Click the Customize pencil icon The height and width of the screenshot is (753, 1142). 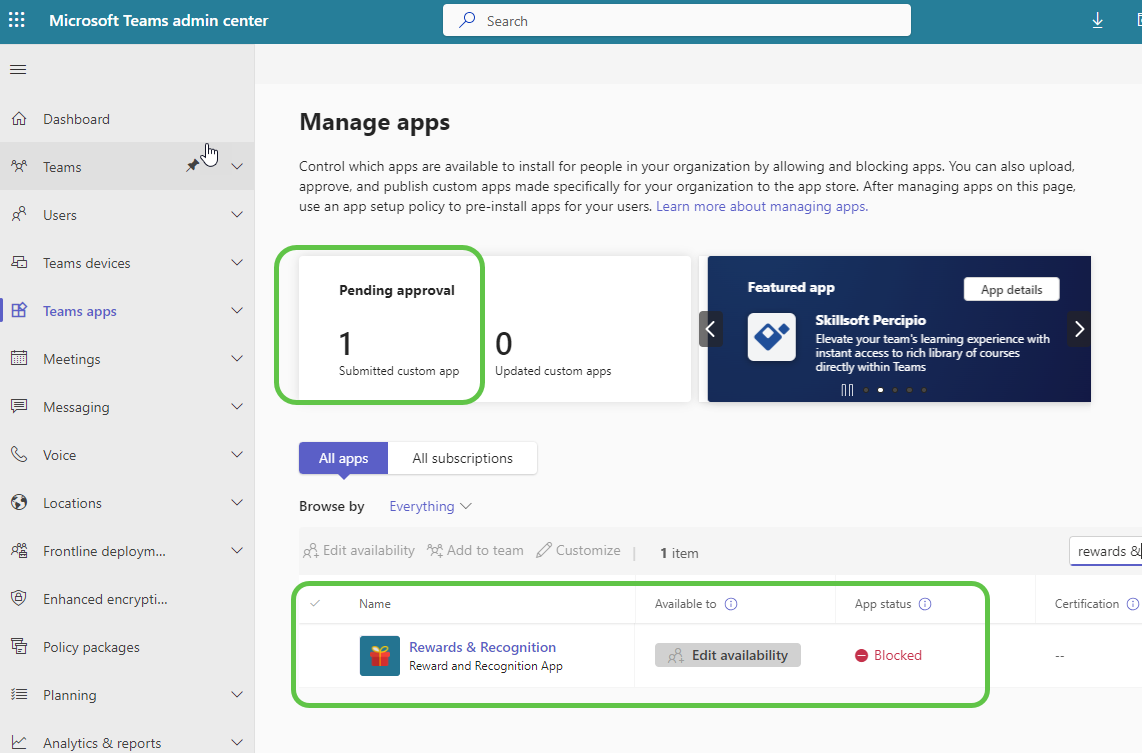pyautogui.click(x=544, y=549)
